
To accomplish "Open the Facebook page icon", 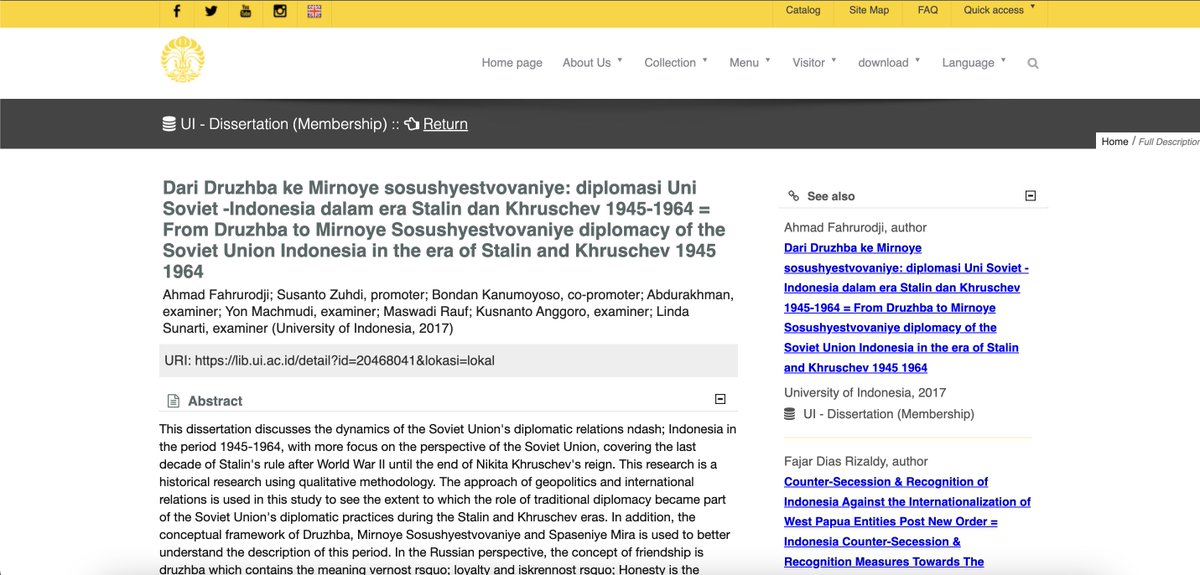I will point(177,11).
